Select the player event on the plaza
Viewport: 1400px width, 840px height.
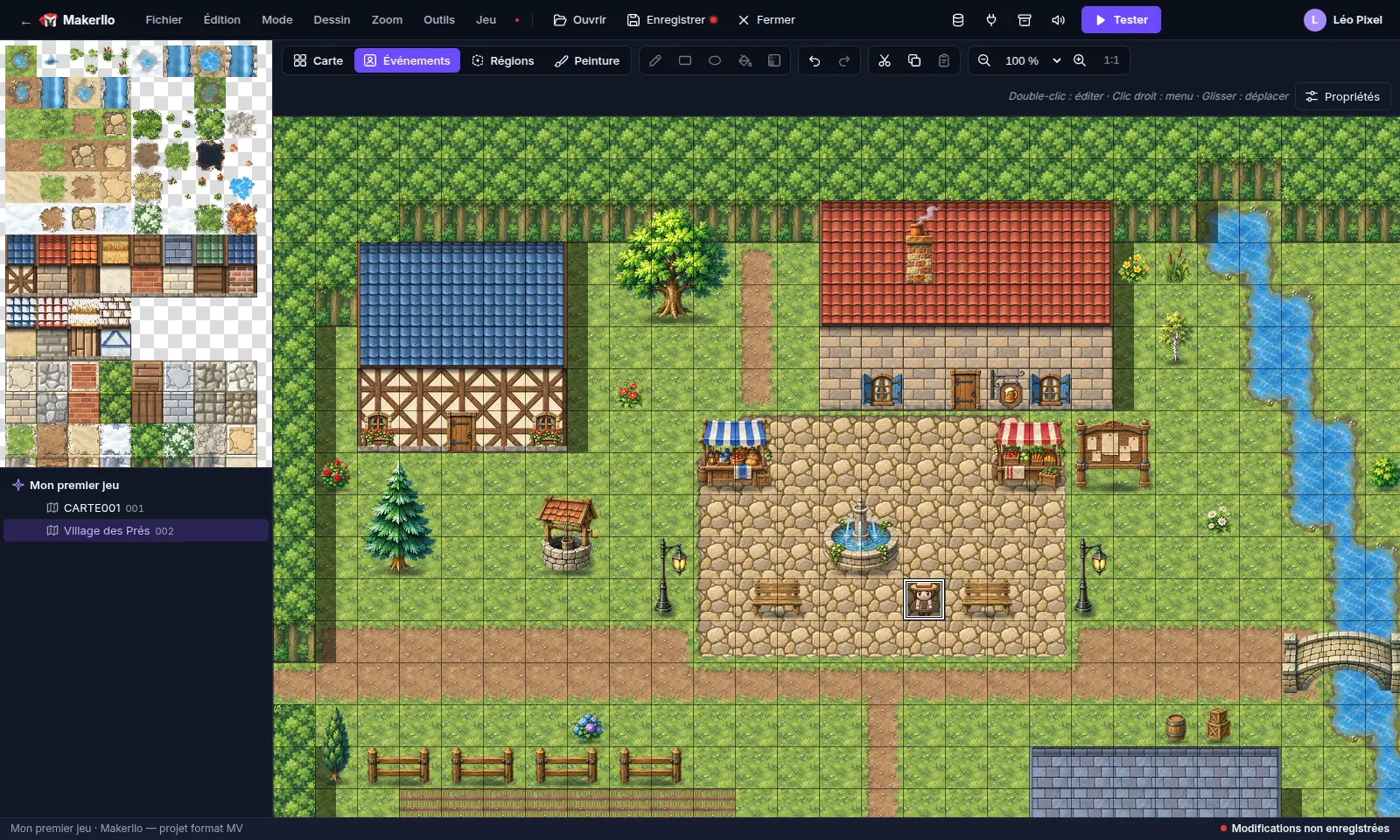924,599
